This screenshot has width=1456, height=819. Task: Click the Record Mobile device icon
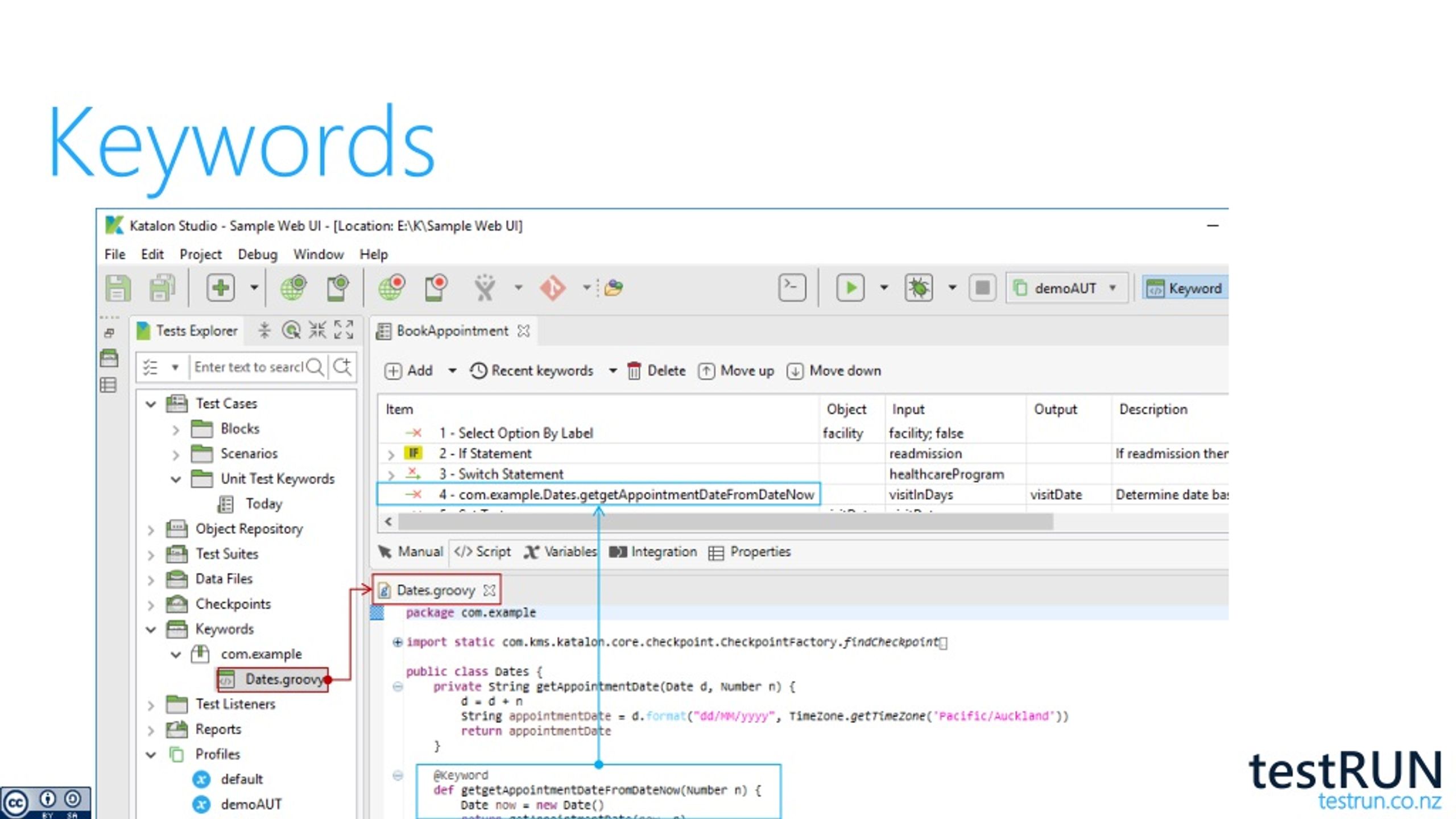click(436, 288)
